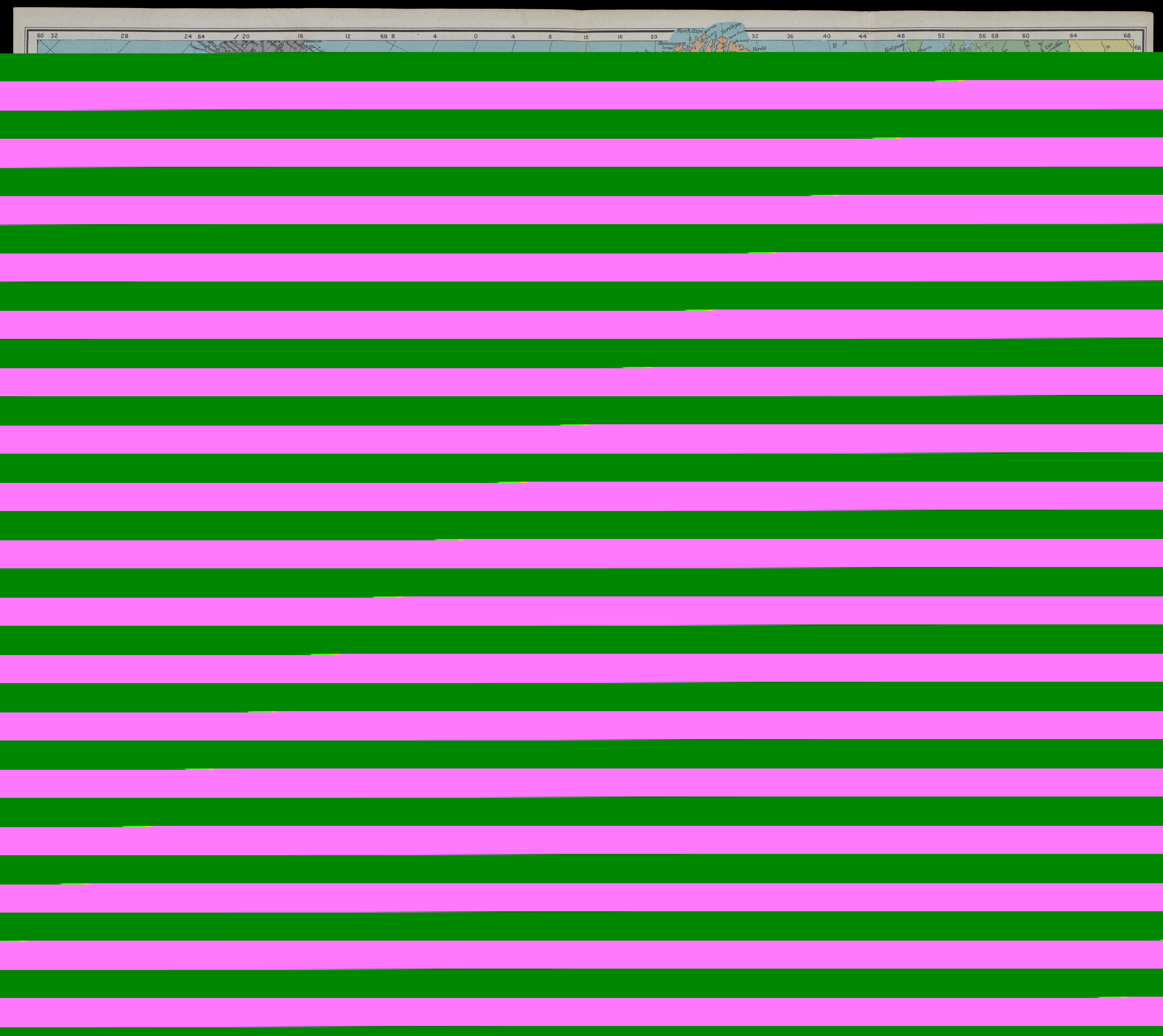The height and width of the screenshot is (1036, 1163).
Task: Click longitude number "44" on the top border
Action: pyautogui.click(x=863, y=36)
